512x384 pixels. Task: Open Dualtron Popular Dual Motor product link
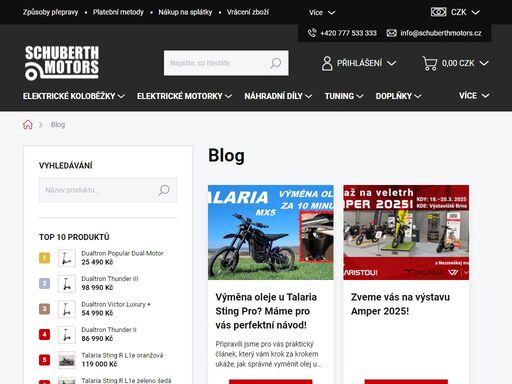pyautogui.click(x=122, y=253)
